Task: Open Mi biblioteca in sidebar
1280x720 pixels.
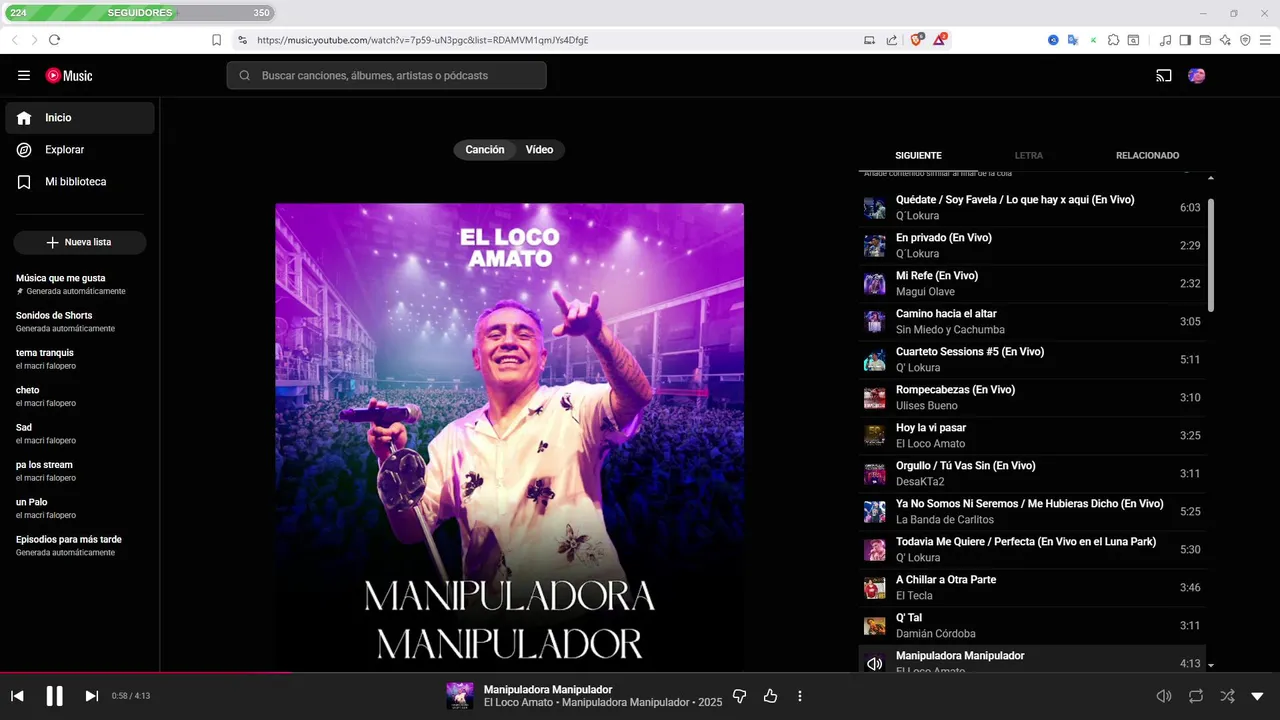Action: point(80,182)
